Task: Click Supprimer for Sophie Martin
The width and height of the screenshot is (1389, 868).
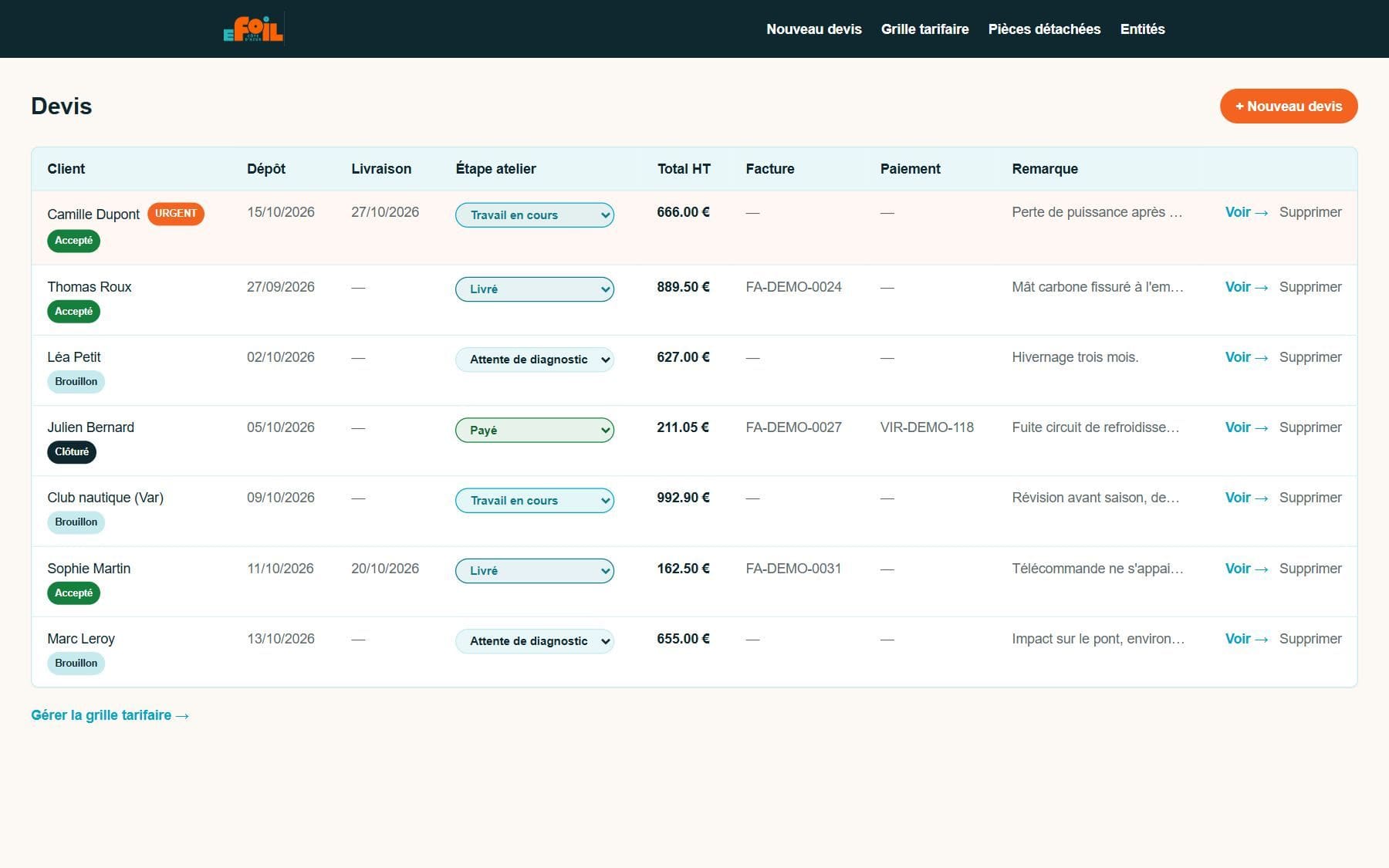Action: (x=1310, y=569)
